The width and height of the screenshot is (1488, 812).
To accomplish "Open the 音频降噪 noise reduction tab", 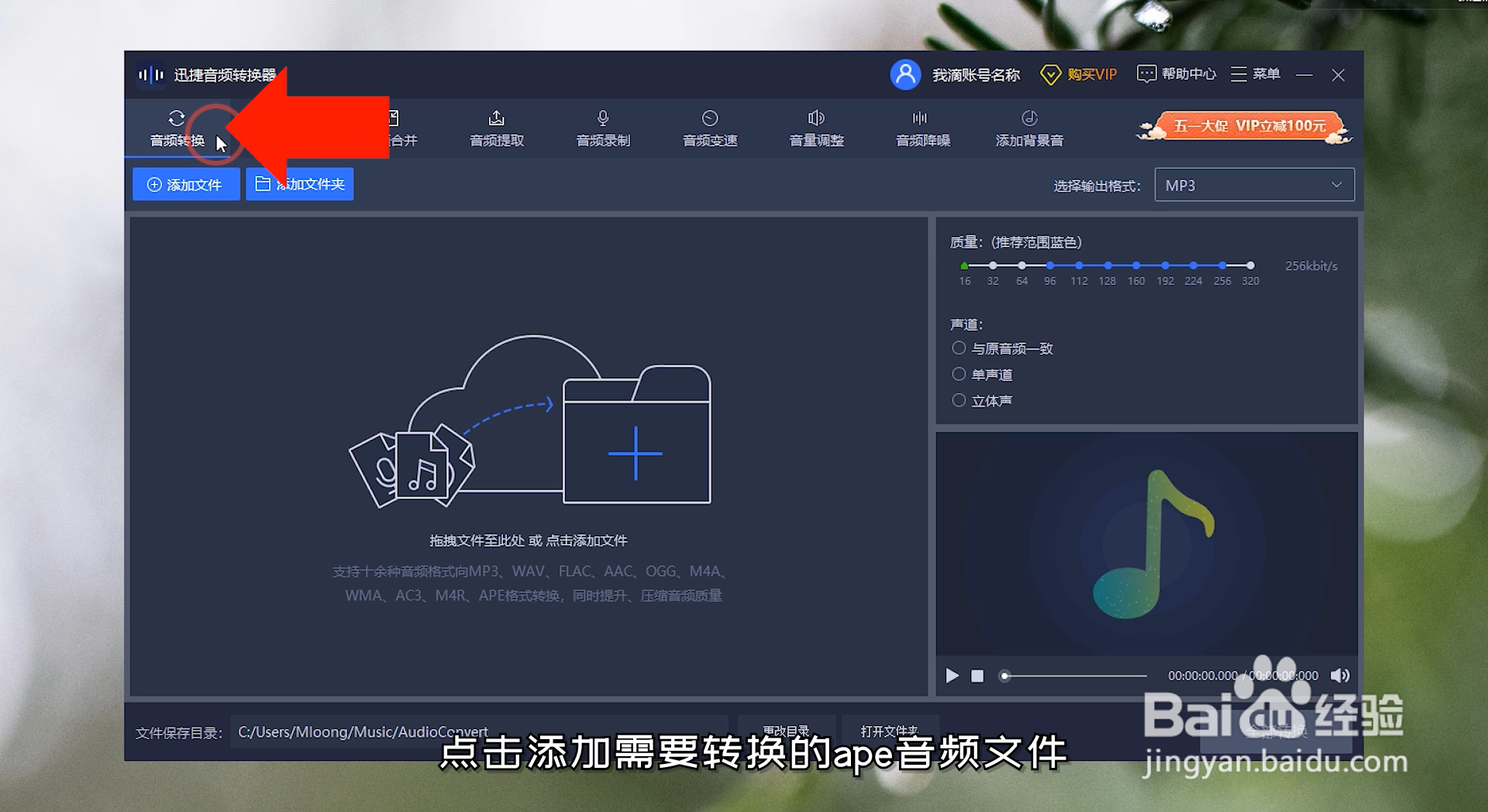I will click(922, 129).
